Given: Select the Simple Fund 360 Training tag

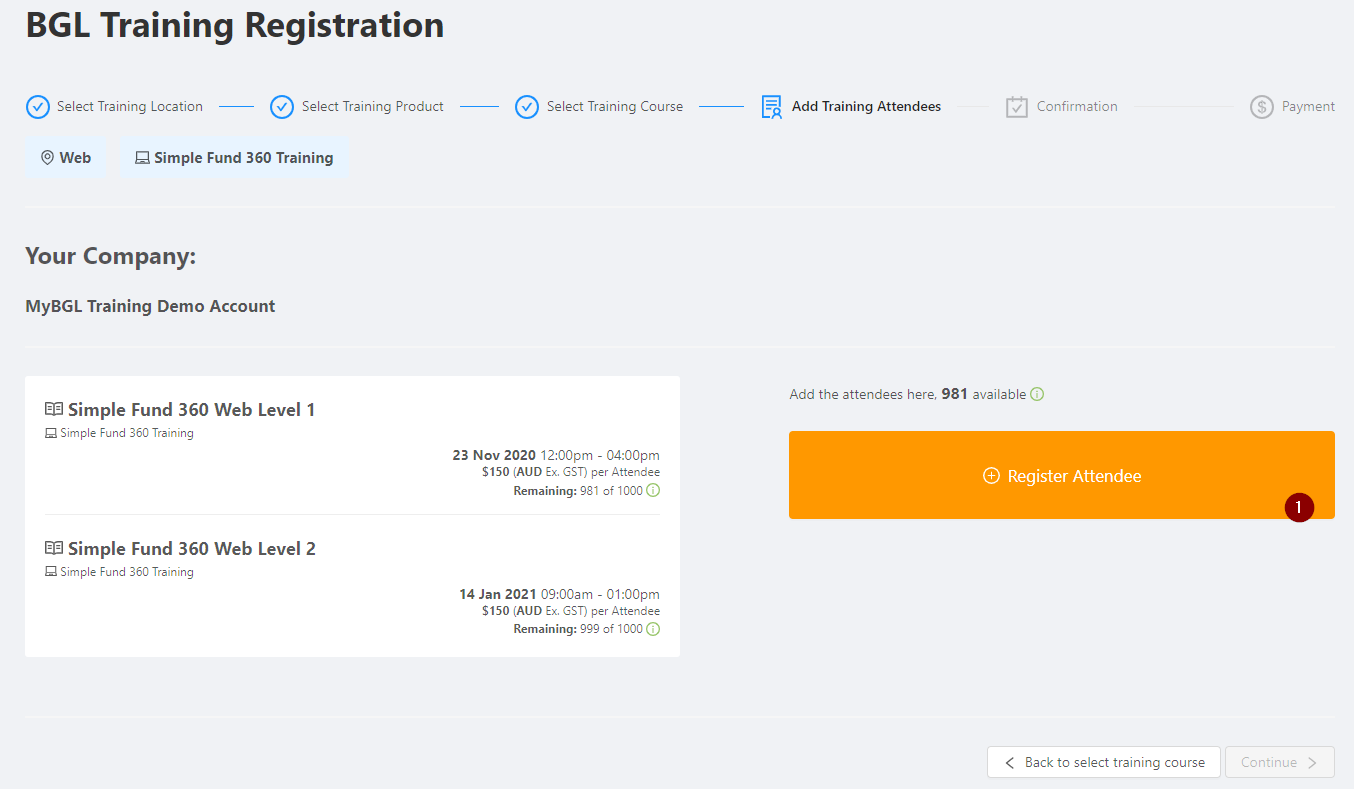Looking at the screenshot, I should [x=234, y=158].
